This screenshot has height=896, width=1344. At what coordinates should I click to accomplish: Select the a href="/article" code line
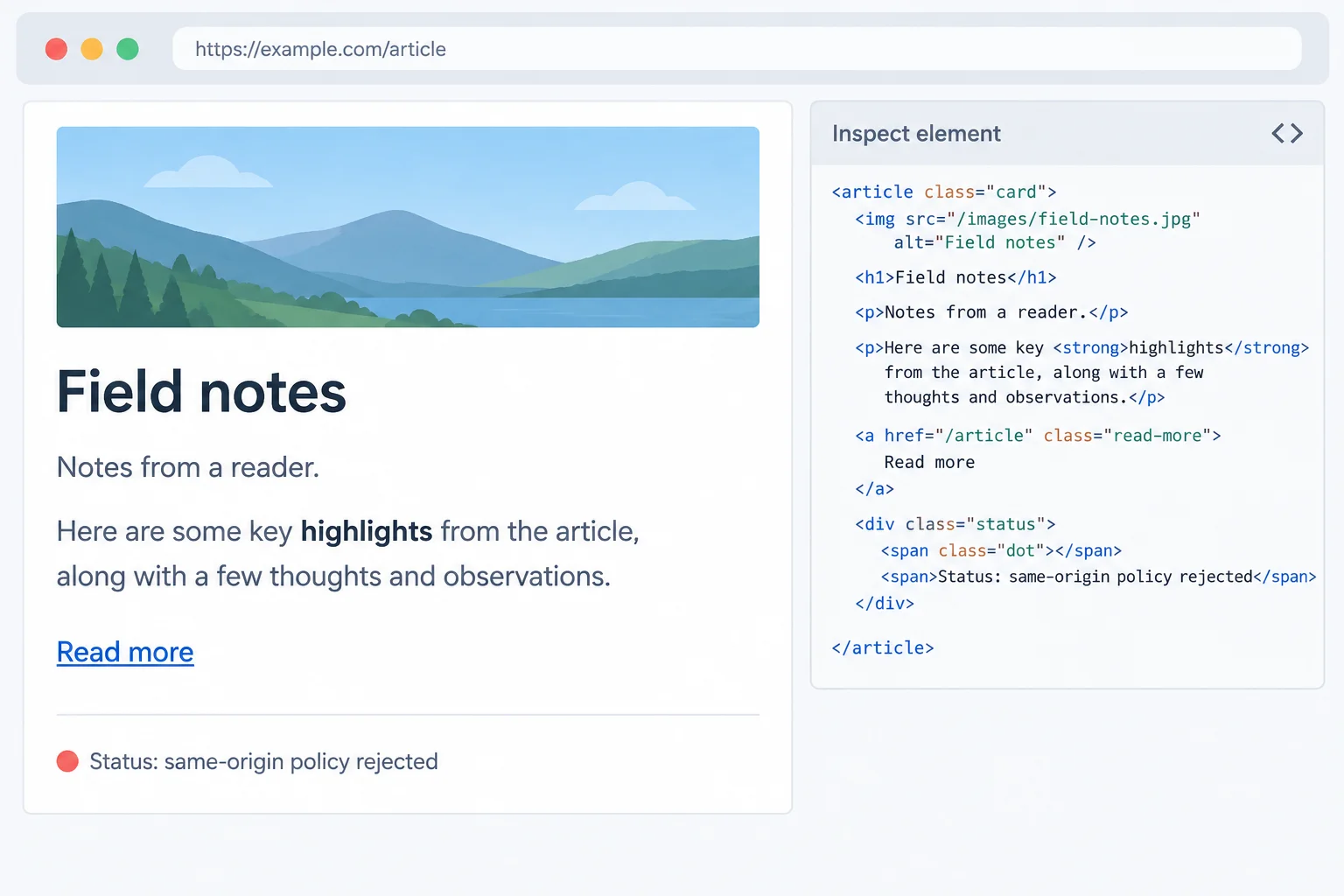1038,436
